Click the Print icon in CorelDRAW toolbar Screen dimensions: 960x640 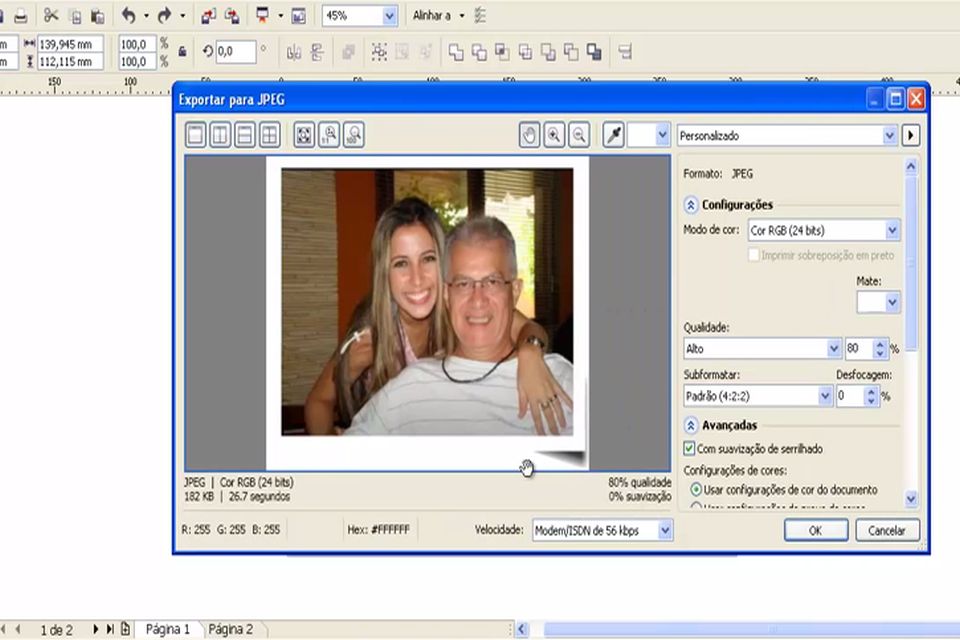(x=20, y=16)
